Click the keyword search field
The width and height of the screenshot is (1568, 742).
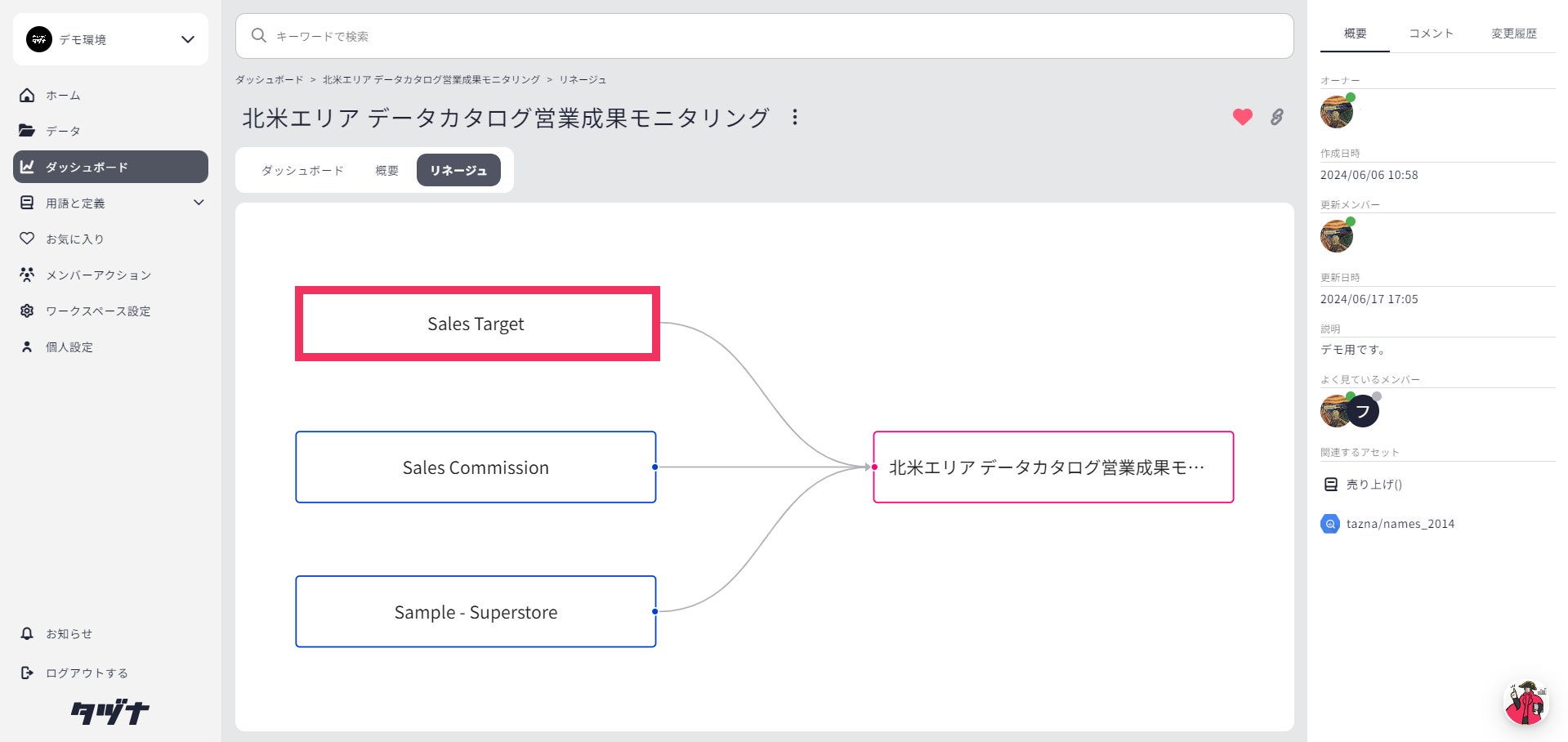[x=764, y=36]
